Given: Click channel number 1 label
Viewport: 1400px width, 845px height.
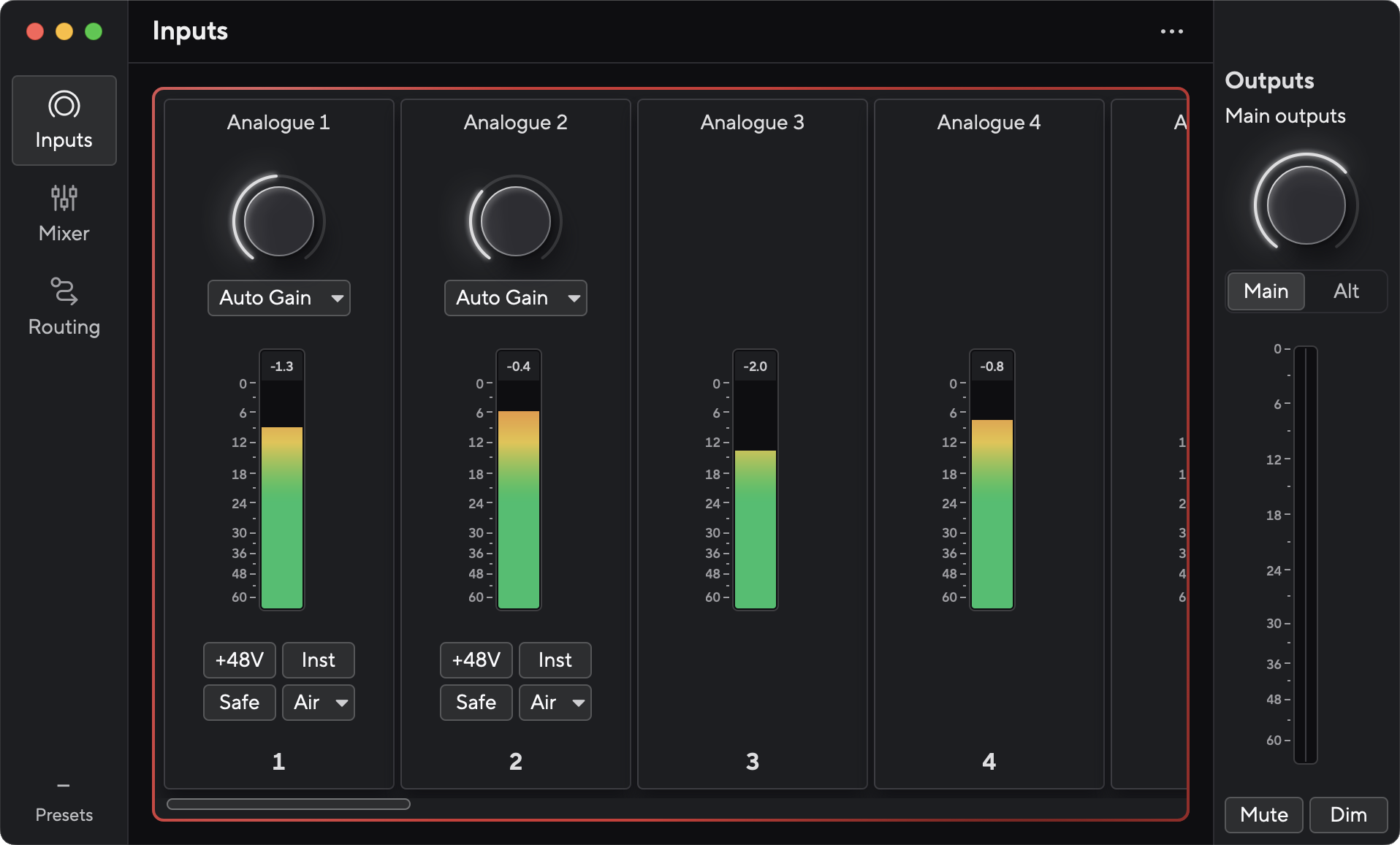Looking at the screenshot, I should pyautogui.click(x=279, y=762).
